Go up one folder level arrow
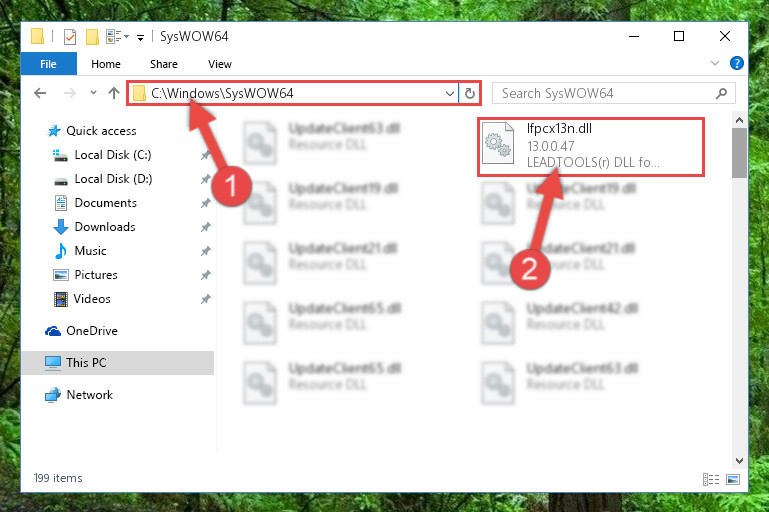Viewport: 769px width, 512px height. tap(114, 93)
